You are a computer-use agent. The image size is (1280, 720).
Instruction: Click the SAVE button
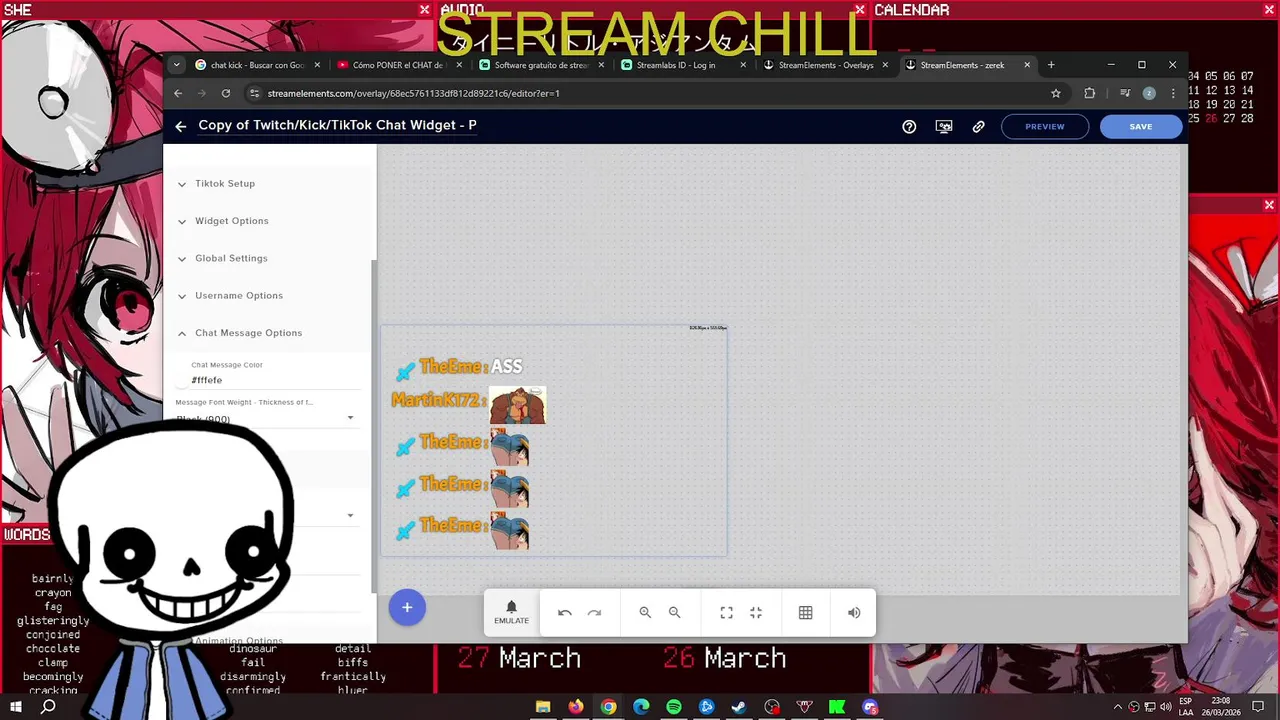tap(1141, 127)
